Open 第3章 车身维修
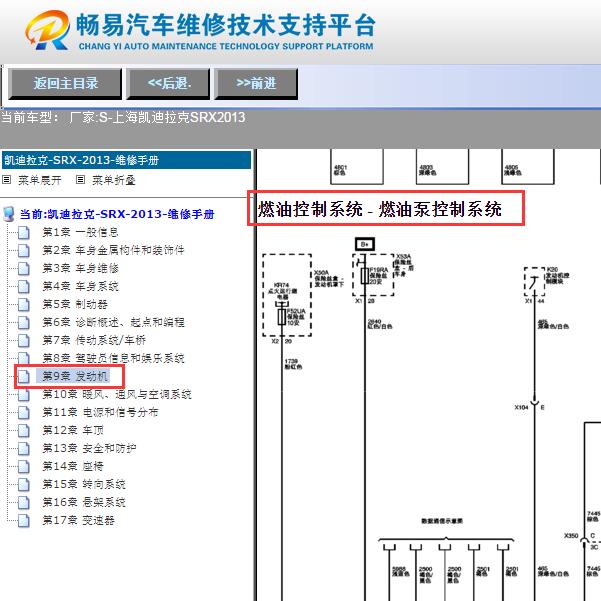601x601 pixels. click(x=80, y=268)
